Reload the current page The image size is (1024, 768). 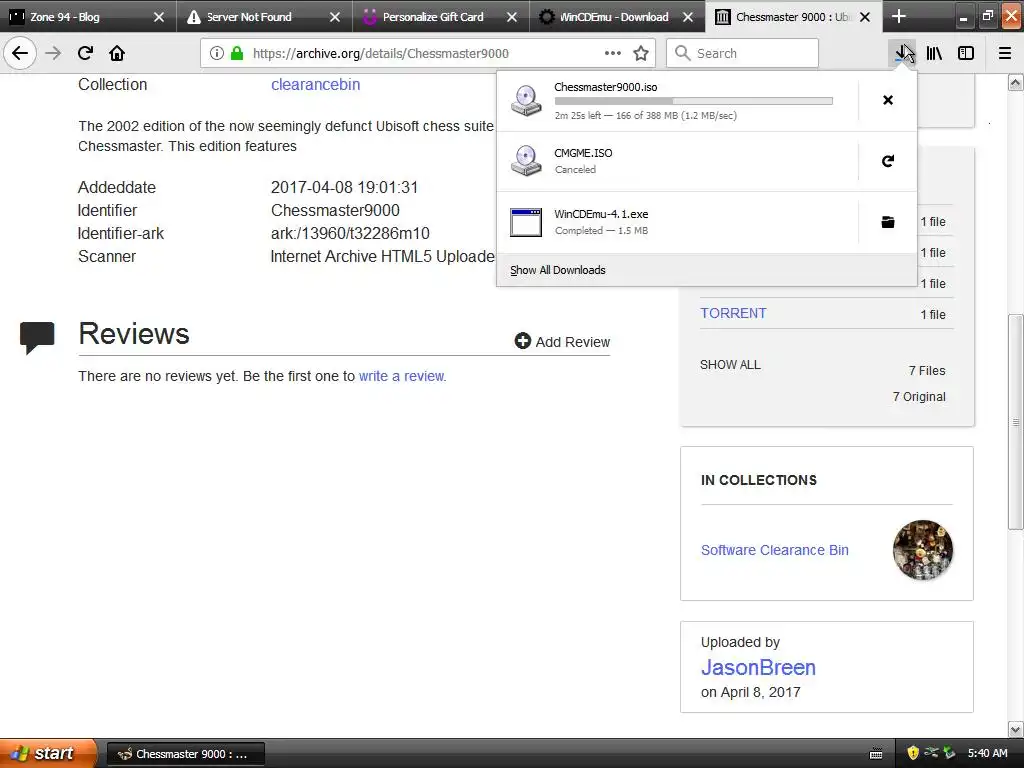point(85,53)
